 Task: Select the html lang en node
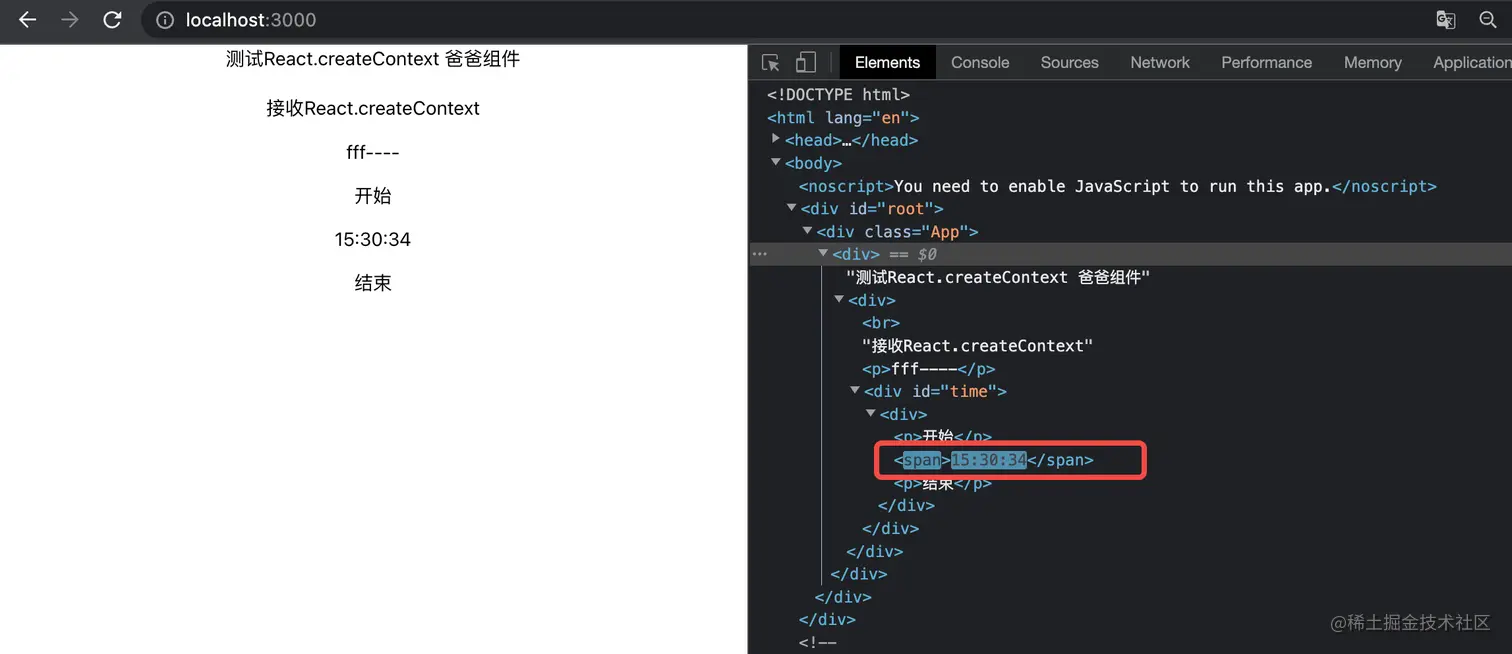843,117
